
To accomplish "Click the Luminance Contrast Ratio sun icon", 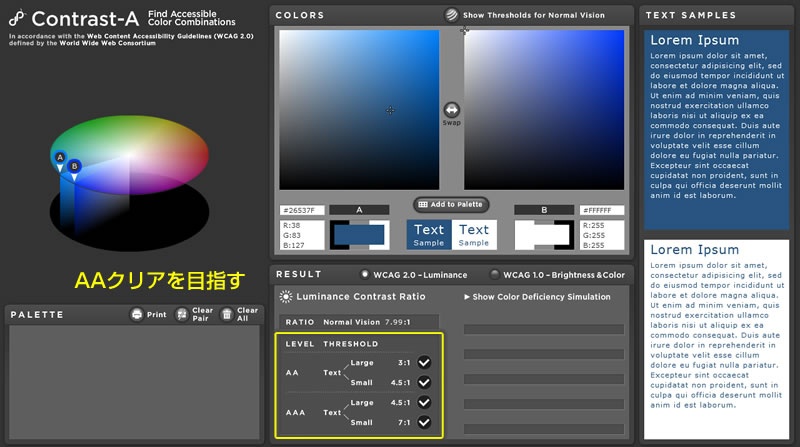I will click(286, 297).
